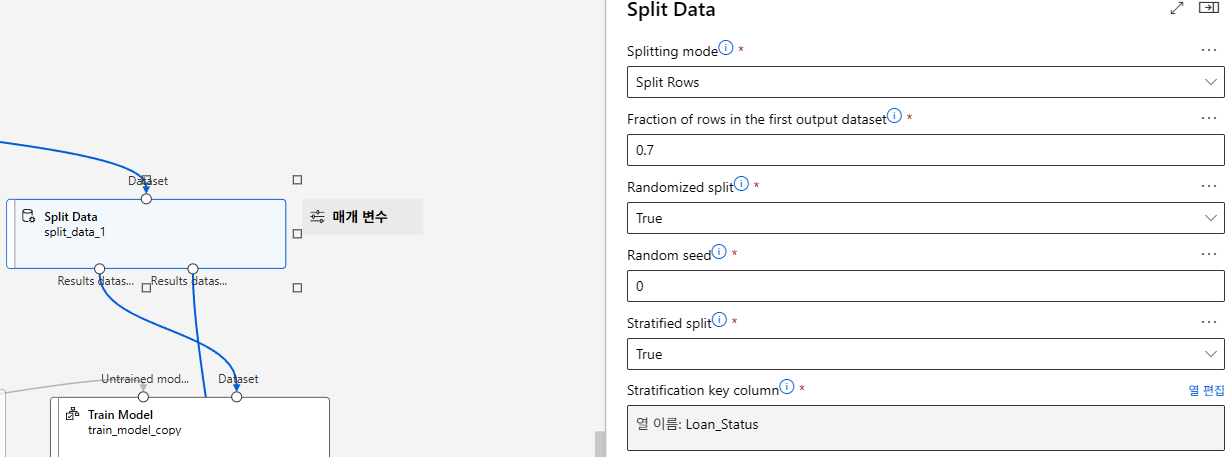Click the Fraction of rows input field

(925, 150)
